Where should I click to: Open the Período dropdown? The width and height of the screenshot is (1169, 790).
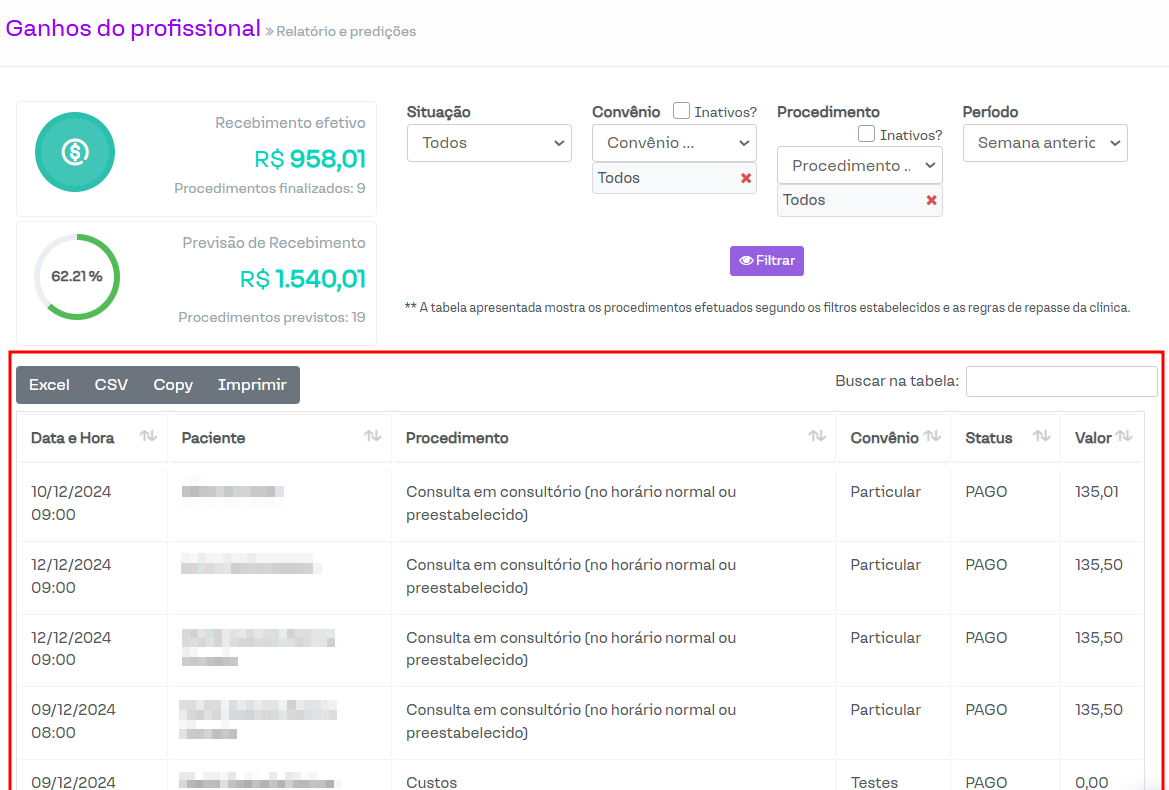1045,143
